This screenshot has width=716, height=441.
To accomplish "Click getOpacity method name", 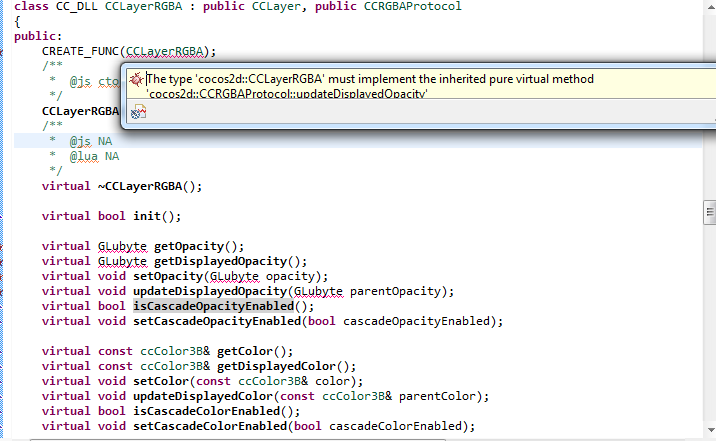I will tap(189, 247).
